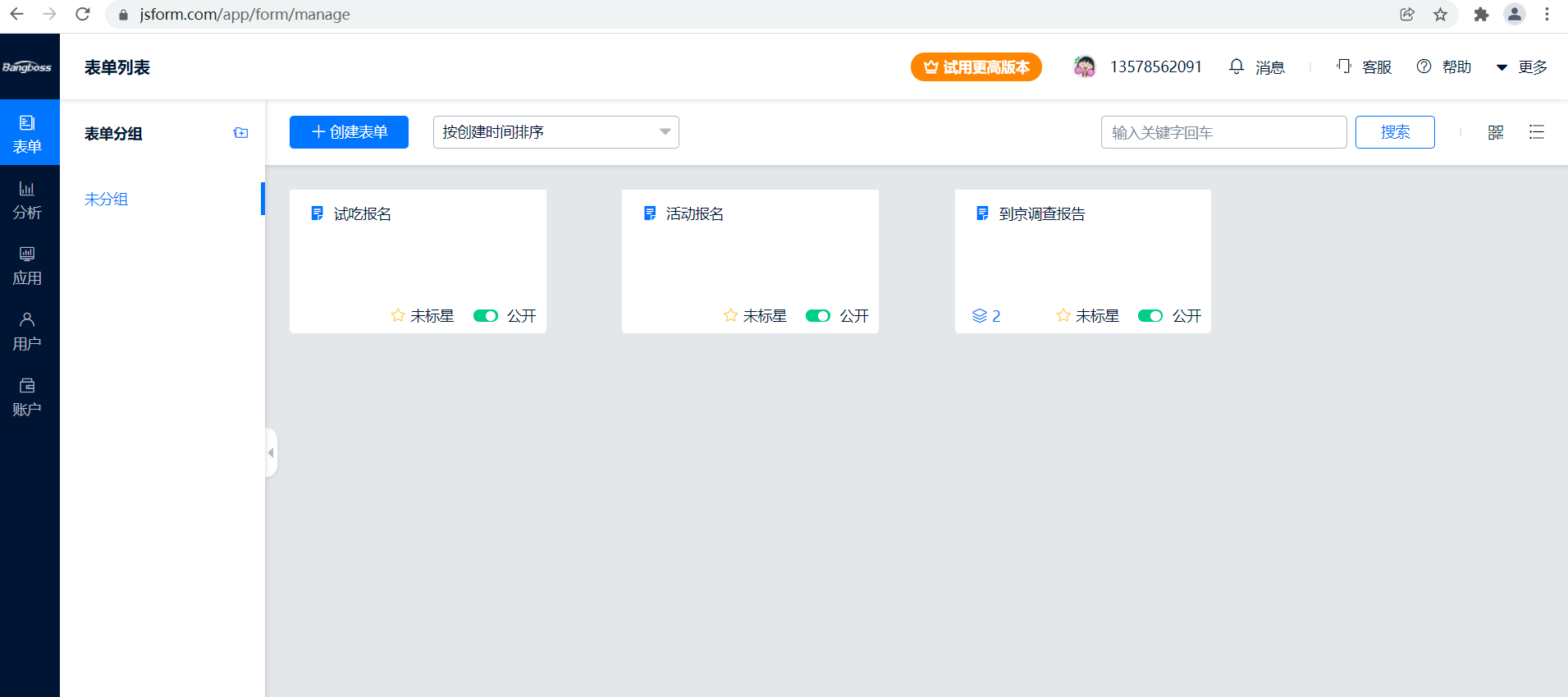
Task: Open the 用户 sidebar section
Action: click(x=27, y=332)
